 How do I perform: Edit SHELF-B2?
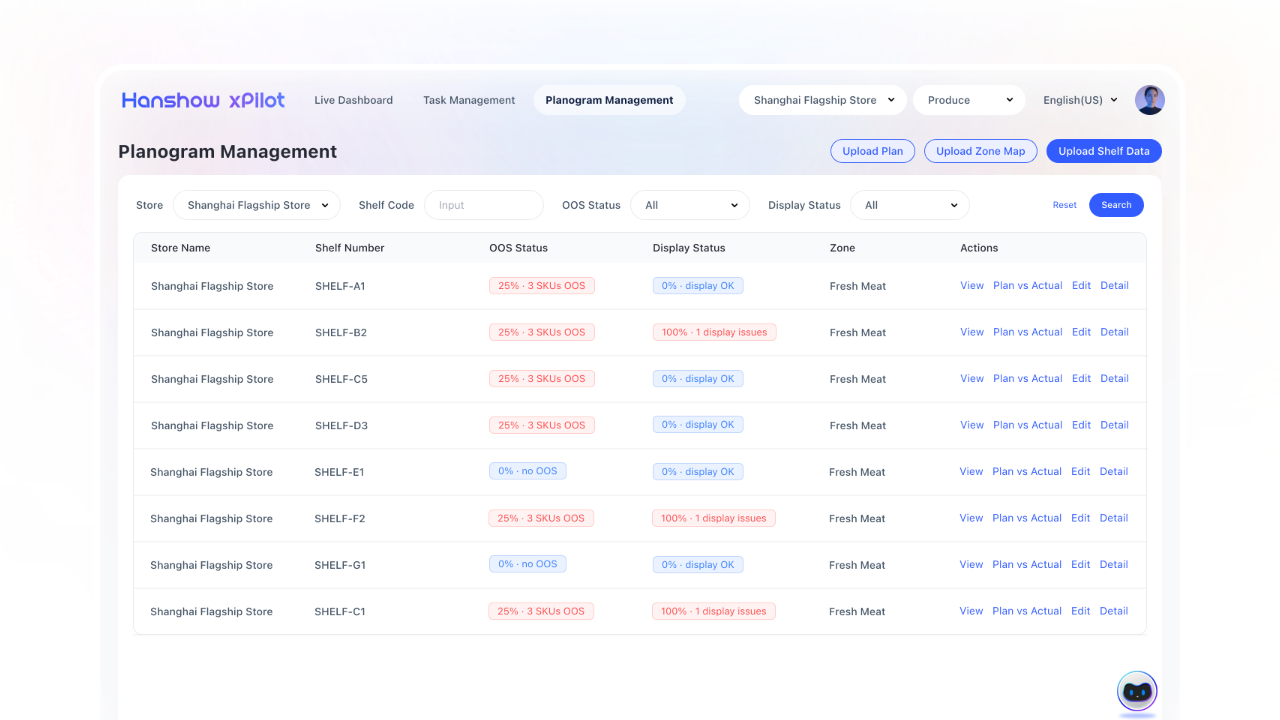click(x=1082, y=332)
